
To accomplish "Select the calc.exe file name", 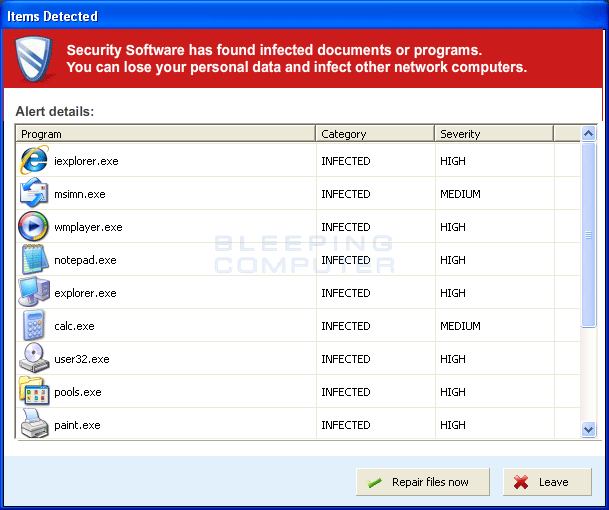I will tap(74, 326).
